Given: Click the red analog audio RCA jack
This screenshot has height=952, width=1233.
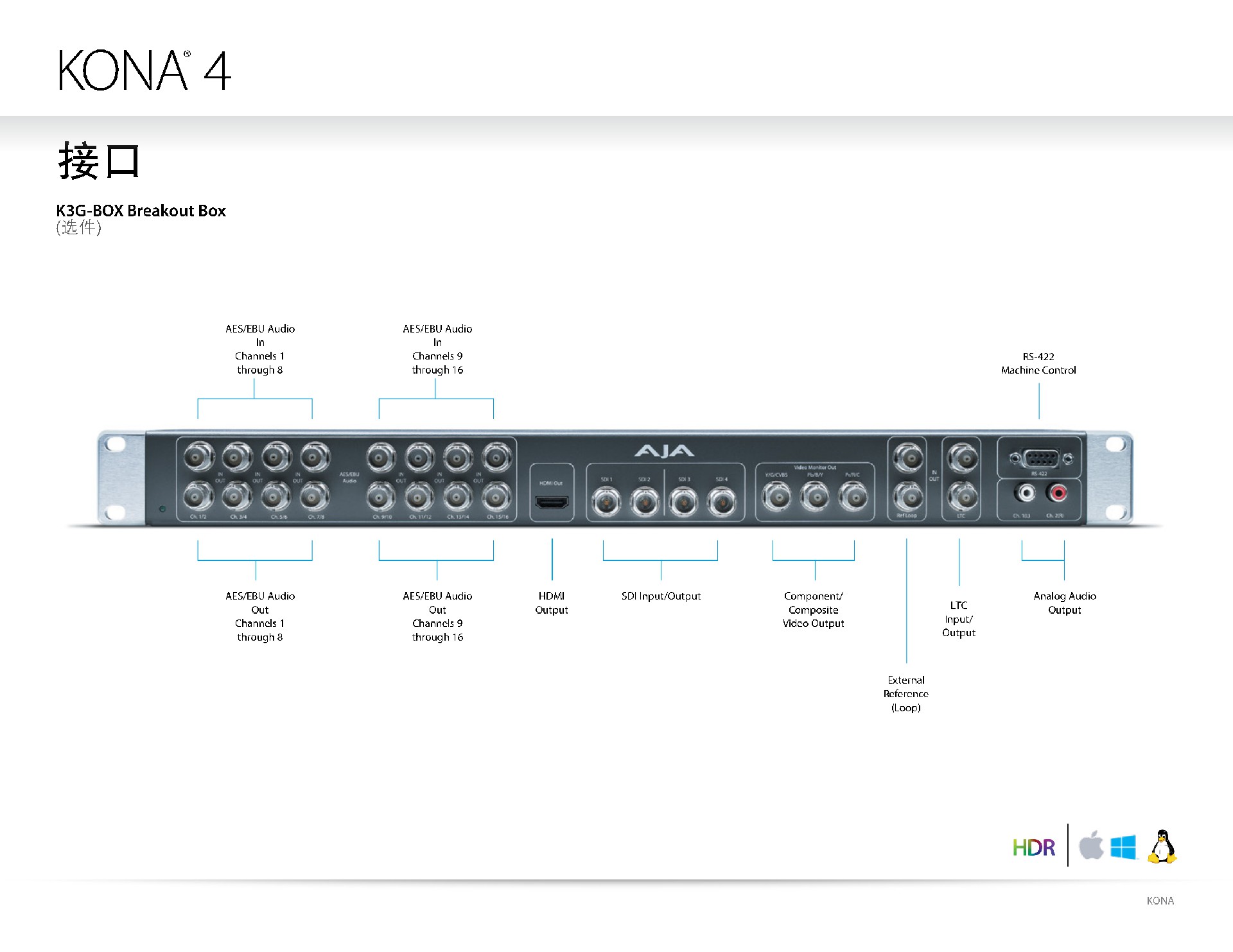Looking at the screenshot, I should coord(1056,493).
